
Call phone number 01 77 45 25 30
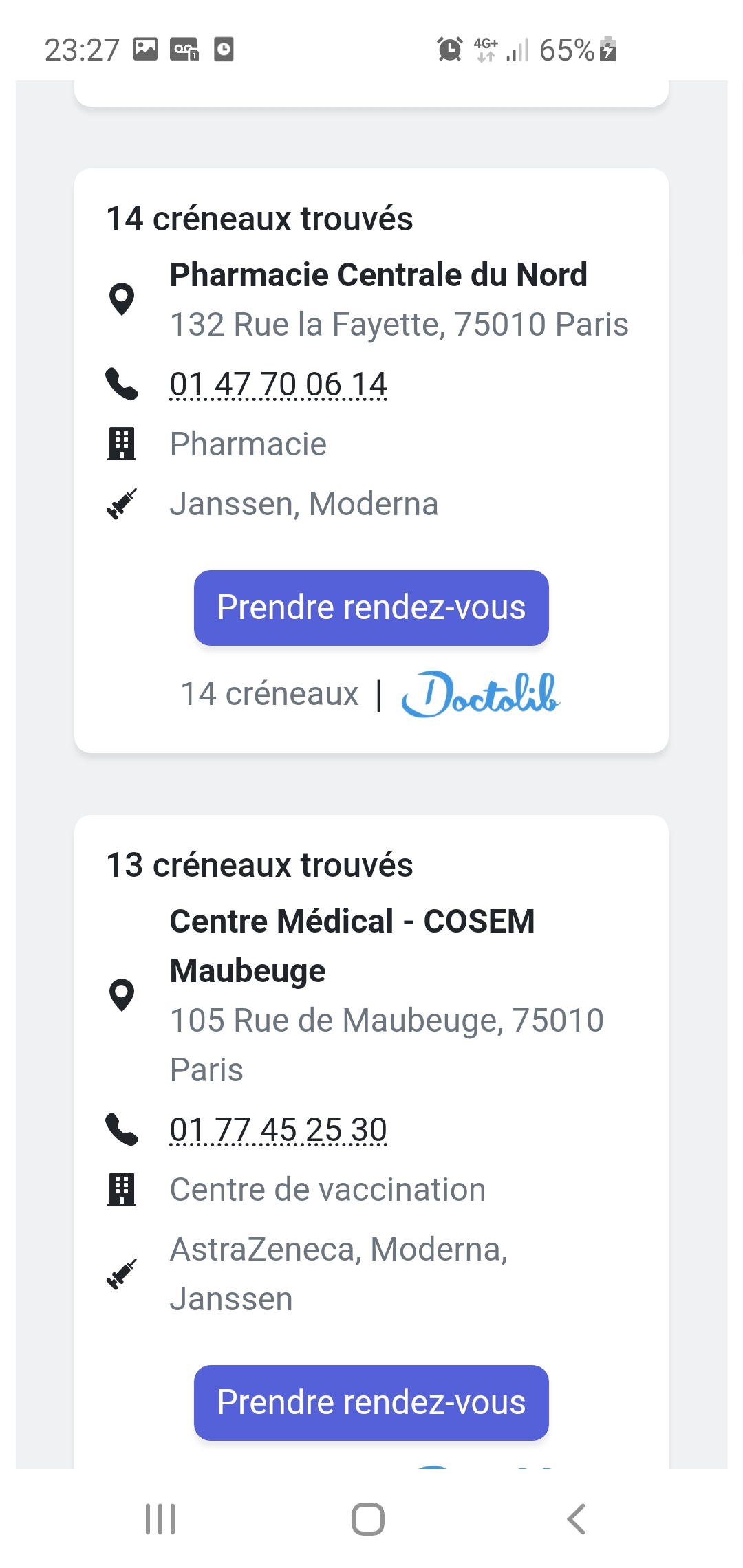pyautogui.click(x=278, y=1130)
